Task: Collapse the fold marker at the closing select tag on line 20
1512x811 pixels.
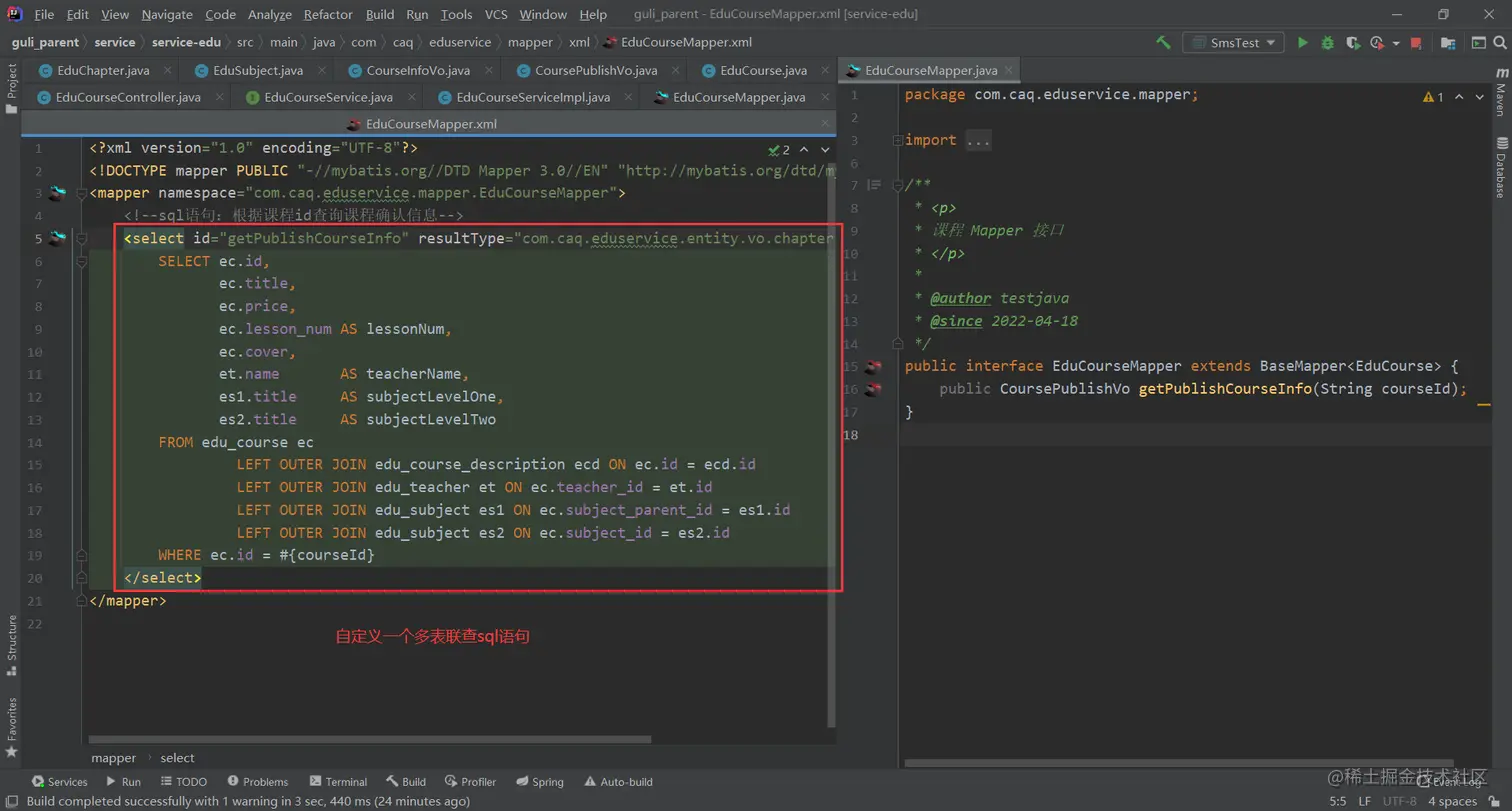Action: point(81,578)
